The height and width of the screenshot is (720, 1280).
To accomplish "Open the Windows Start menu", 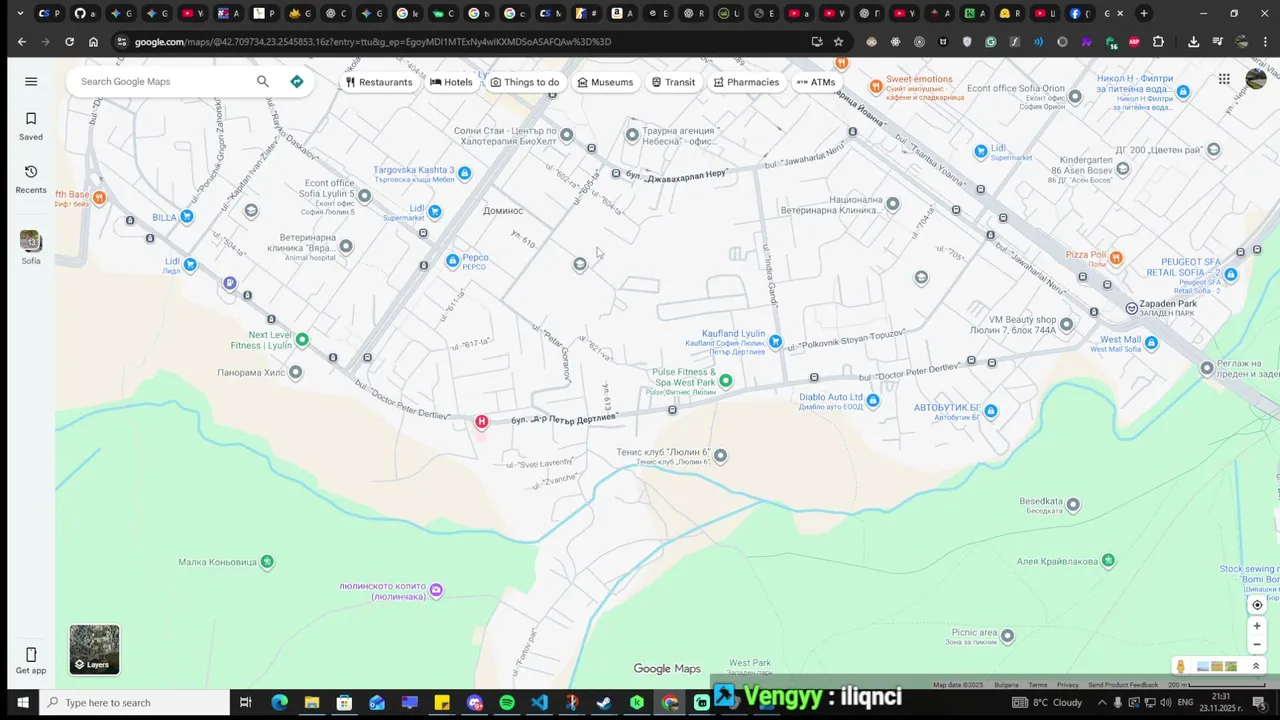I will [x=22, y=703].
